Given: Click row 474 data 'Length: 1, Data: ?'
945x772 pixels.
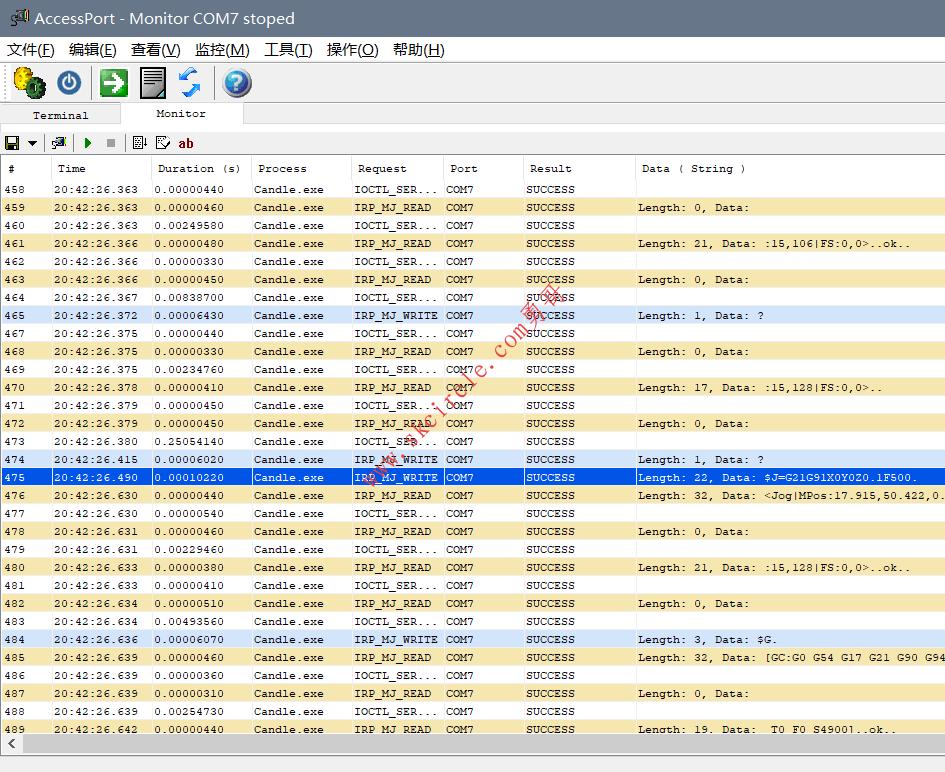Looking at the screenshot, I should 701,459.
